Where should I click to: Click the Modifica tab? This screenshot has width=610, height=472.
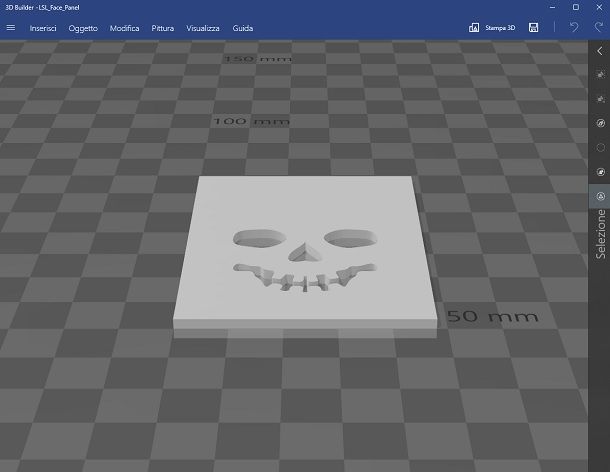pyautogui.click(x=124, y=28)
